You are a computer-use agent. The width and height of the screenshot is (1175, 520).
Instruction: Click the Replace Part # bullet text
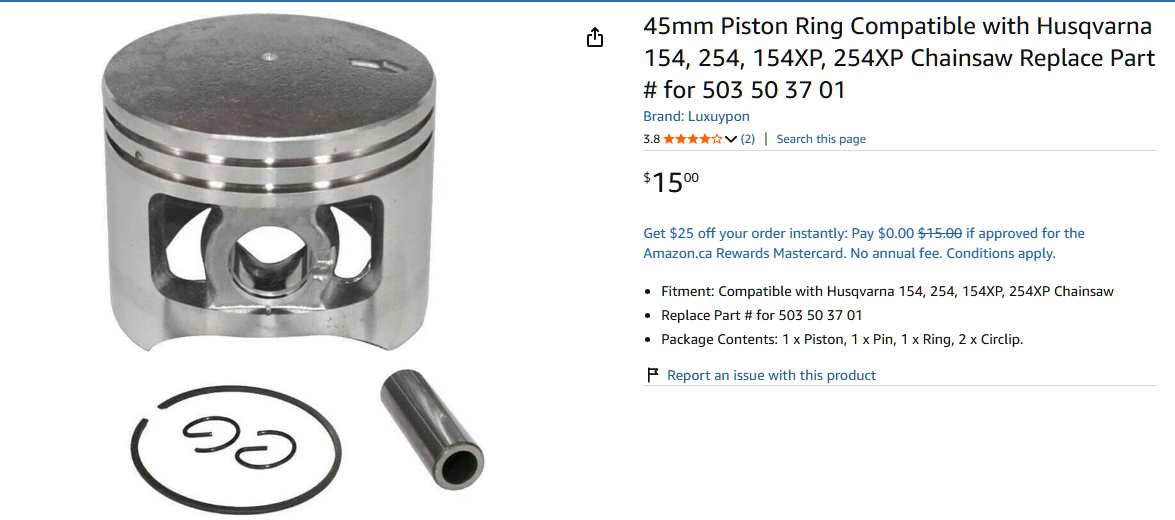pyautogui.click(x=761, y=315)
